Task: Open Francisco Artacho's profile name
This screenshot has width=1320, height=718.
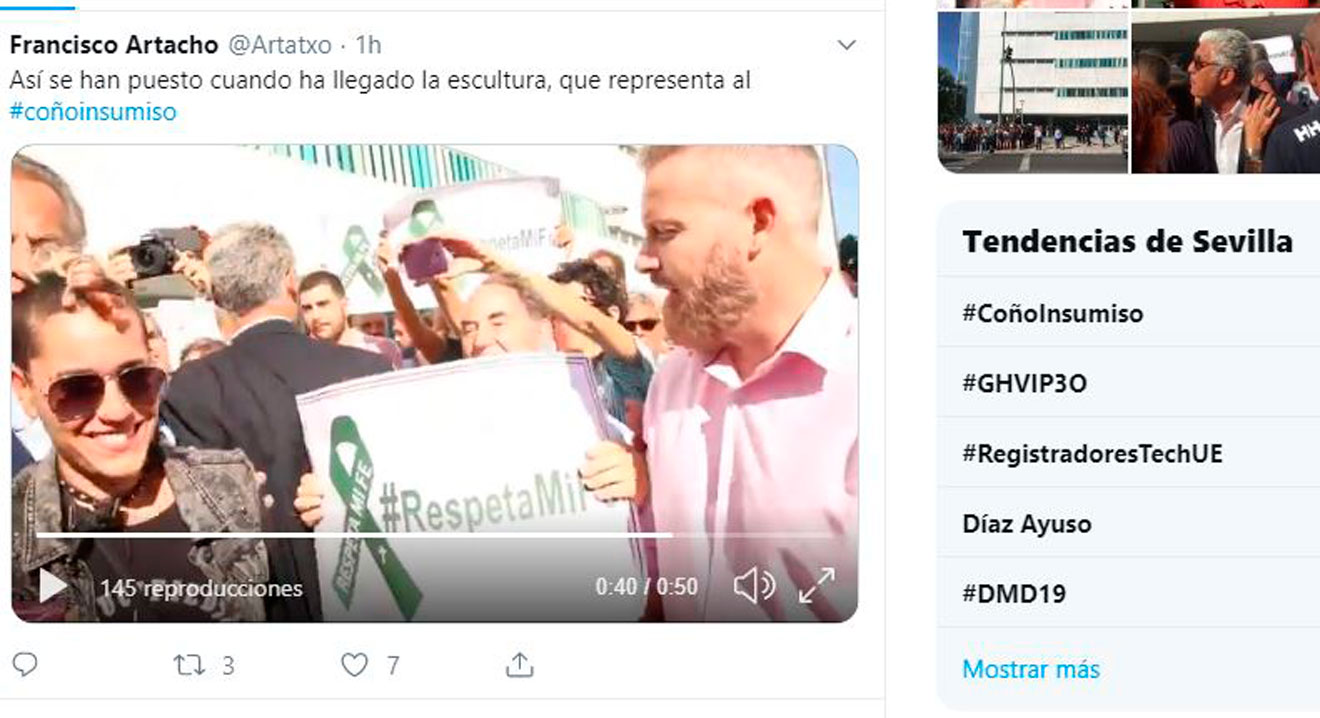Action: point(114,45)
